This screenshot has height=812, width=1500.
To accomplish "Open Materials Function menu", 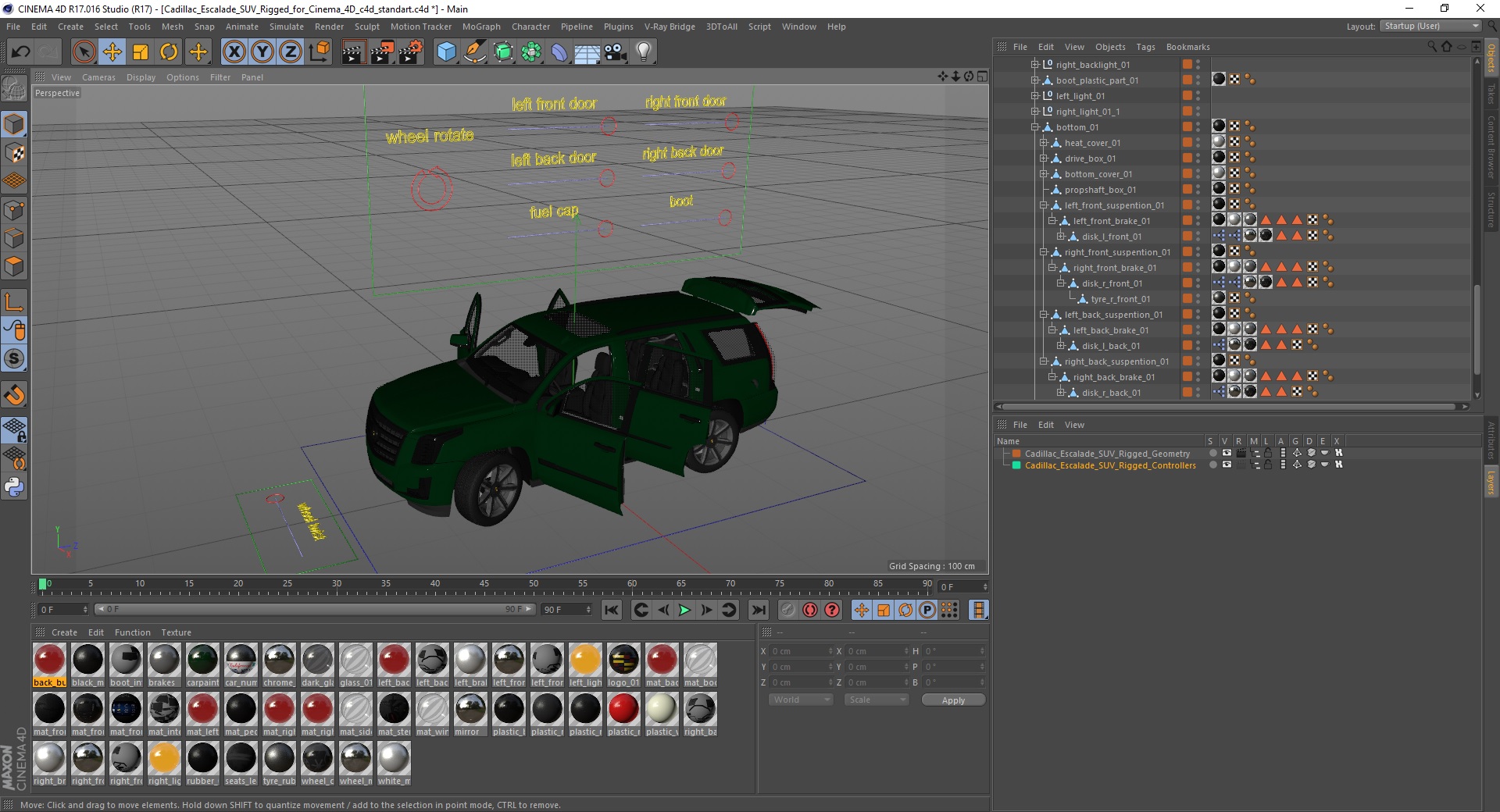I will pyautogui.click(x=132, y=632).
